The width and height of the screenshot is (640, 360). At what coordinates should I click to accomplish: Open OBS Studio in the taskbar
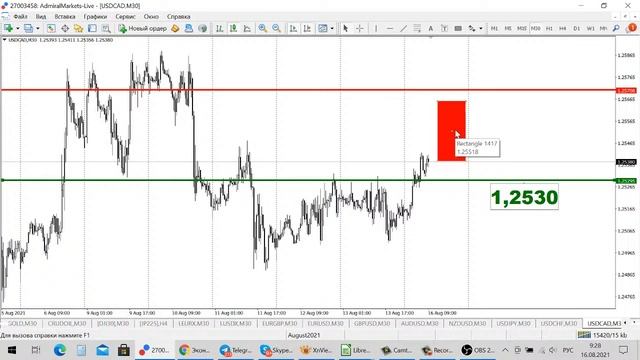pos(478,350)
